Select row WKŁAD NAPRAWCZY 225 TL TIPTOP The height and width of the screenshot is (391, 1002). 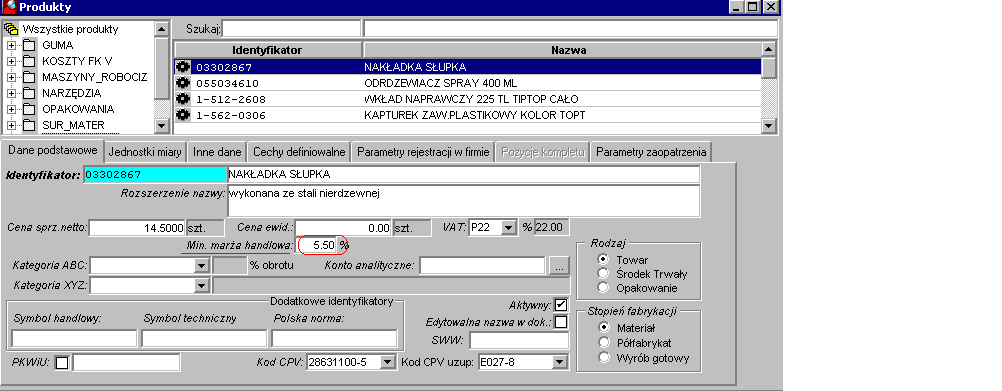[468, 99]
